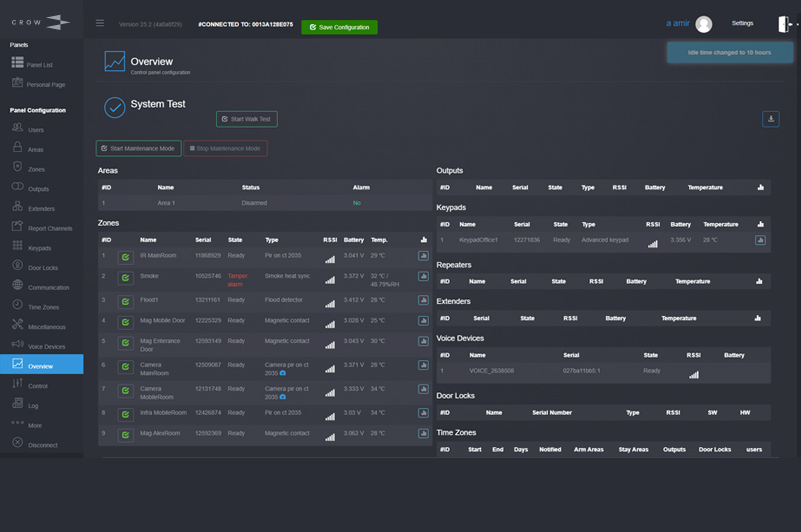Click Start Walk Test button
The height and width of the screenshot is (532, 801).
point(246,119)
